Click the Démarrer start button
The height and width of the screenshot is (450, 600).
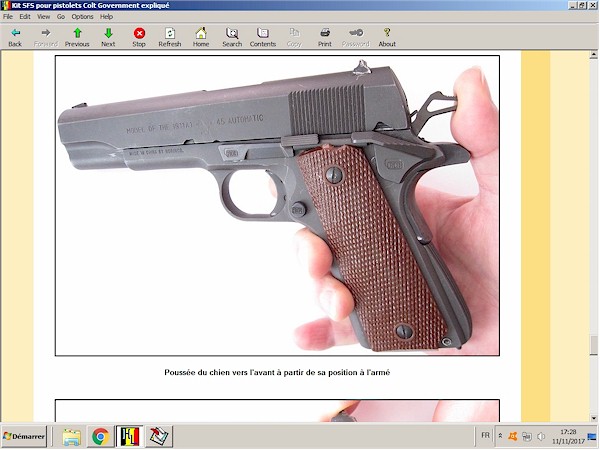[x=24, y=436]
